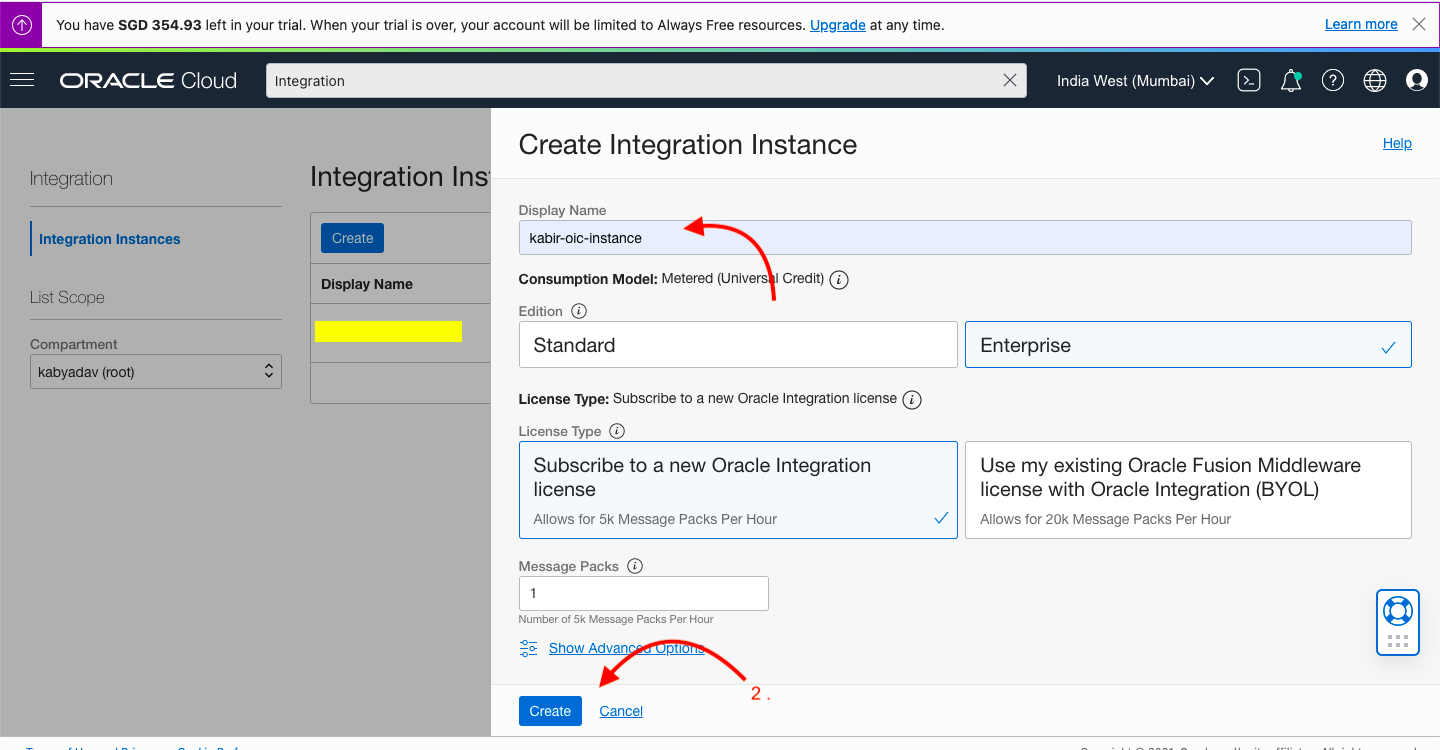1440x750 pixels.
Task: Select the Enterprise edition card
Action: click(1187, 344)
